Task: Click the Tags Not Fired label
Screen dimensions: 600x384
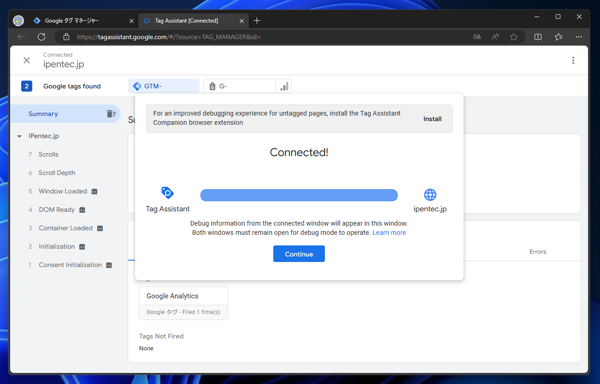Action: (x=161, y=336)
